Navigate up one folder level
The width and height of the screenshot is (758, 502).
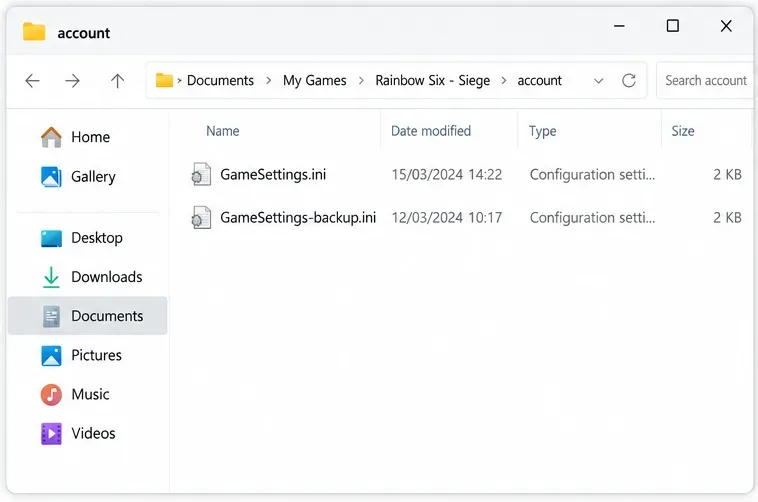click(117, 80)
